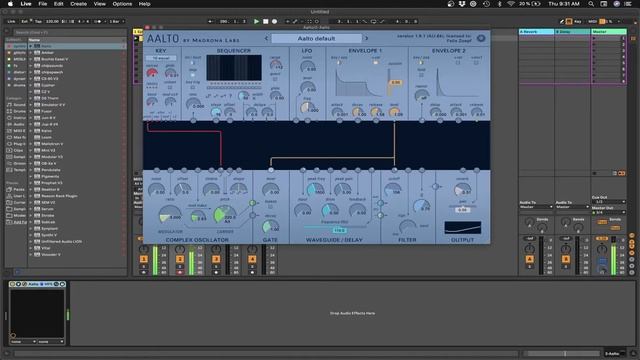Click the LFO noise dial
Screen dimensions: 640x360
pyautogui.click(x=307, y=66)
